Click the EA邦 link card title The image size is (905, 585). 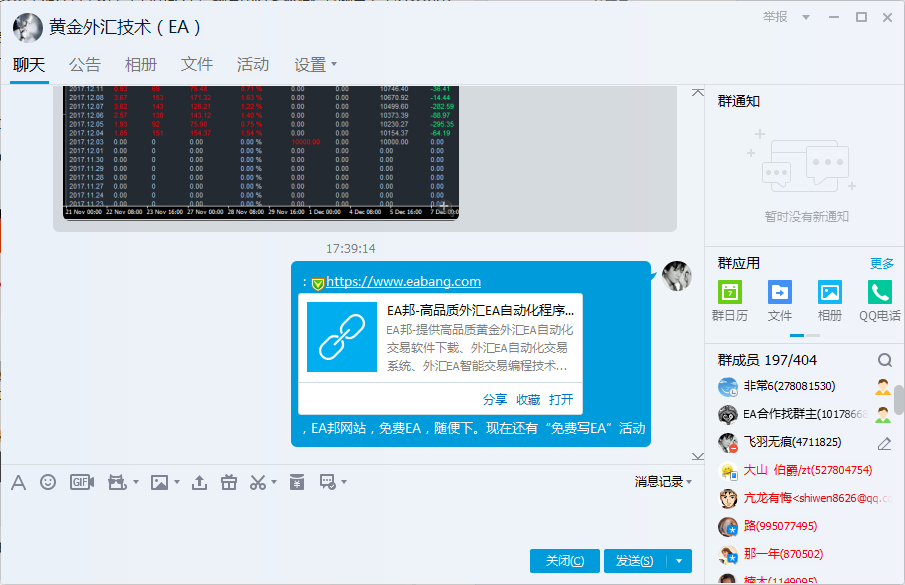(480, 310)
